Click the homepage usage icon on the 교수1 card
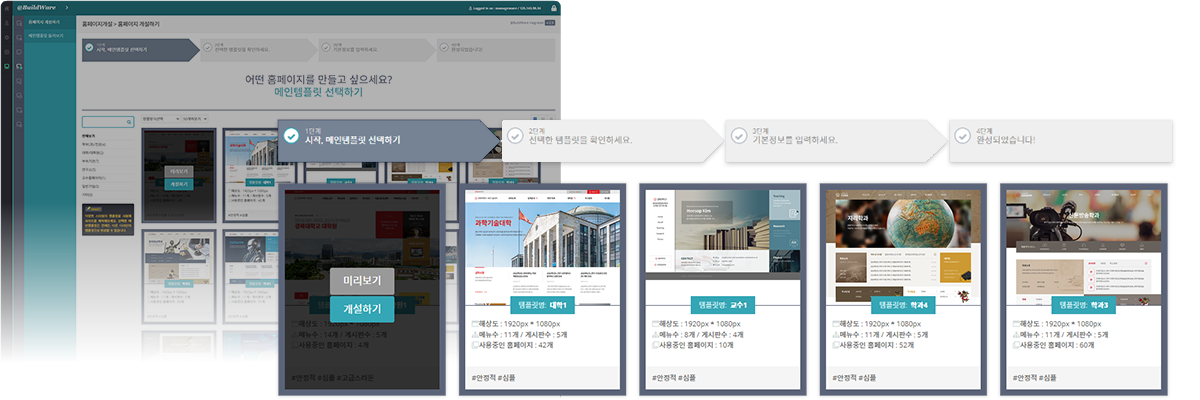The width and height of the screenshot is (1200, 400). pyautogui.click(x=656, y=345)
